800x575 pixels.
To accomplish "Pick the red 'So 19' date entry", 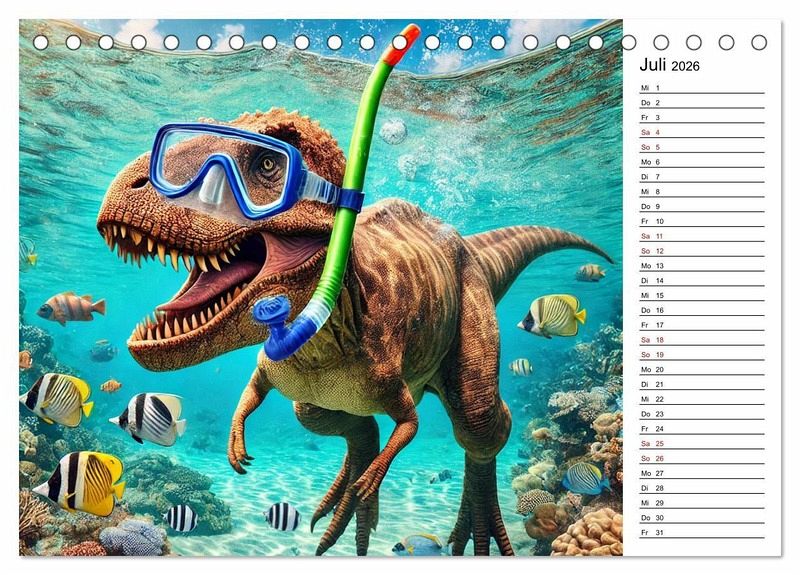I will 702,354.
